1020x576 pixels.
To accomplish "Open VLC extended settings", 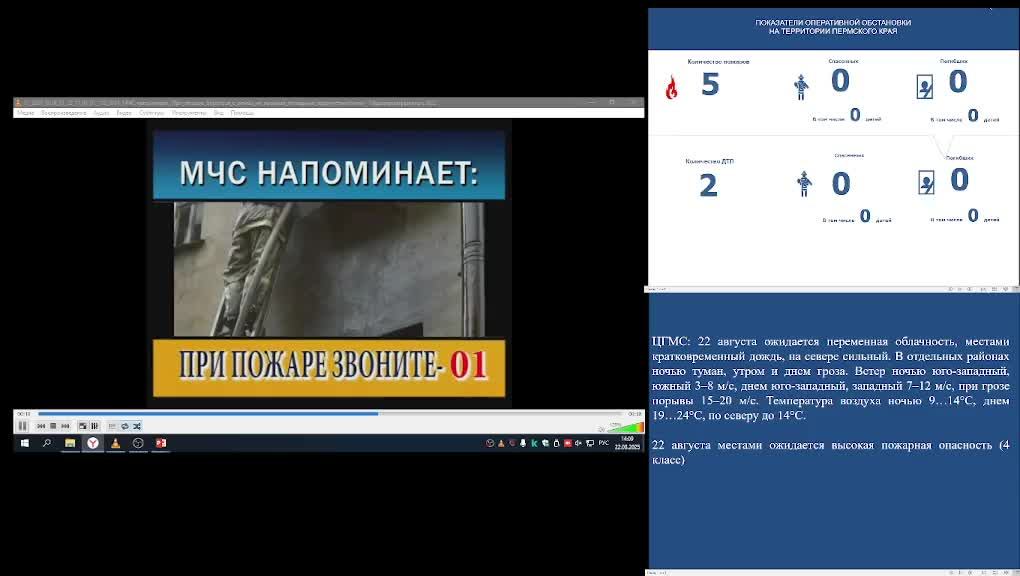I will pos(95,426).
